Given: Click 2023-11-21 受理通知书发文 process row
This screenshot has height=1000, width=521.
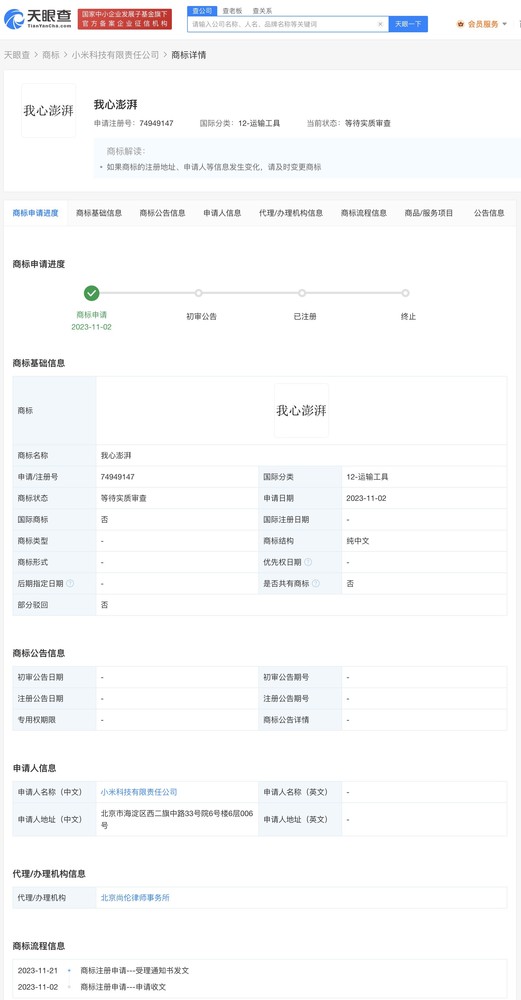Looking at the screenshot, I should point(103,971).
